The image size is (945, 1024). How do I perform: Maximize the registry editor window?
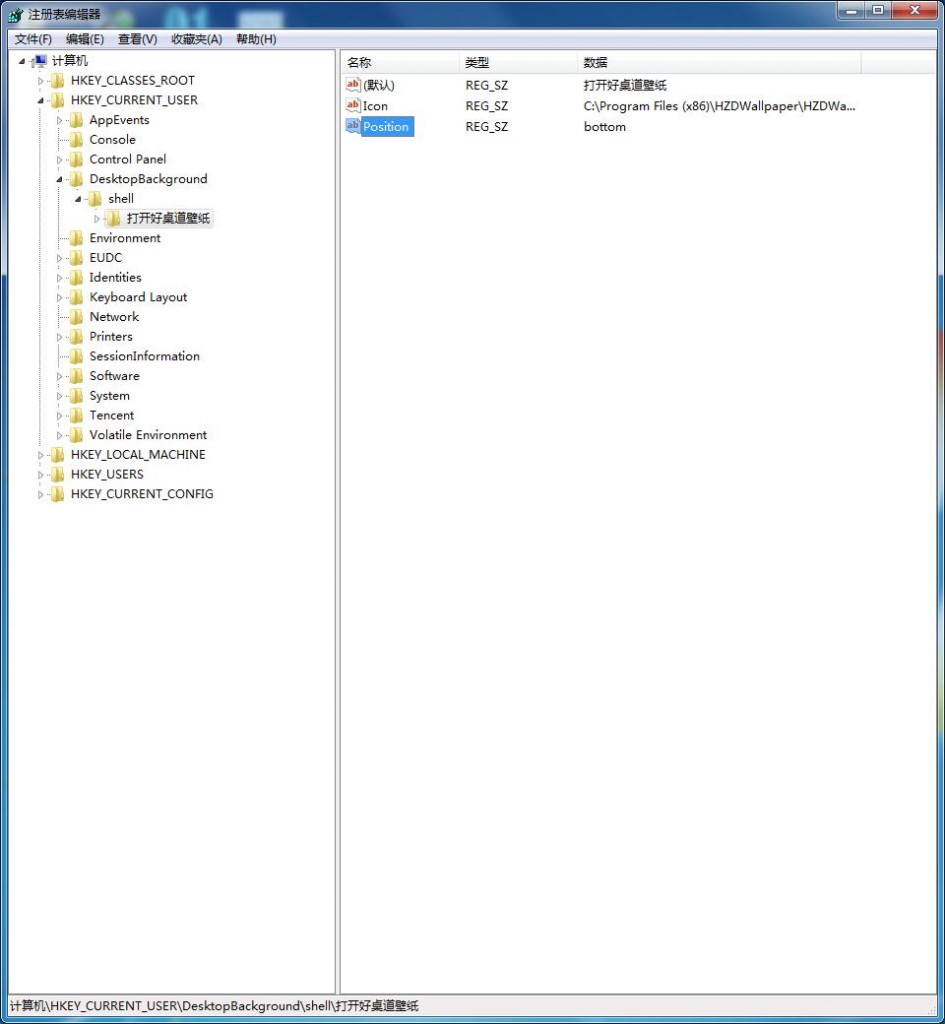coord(878,10)
